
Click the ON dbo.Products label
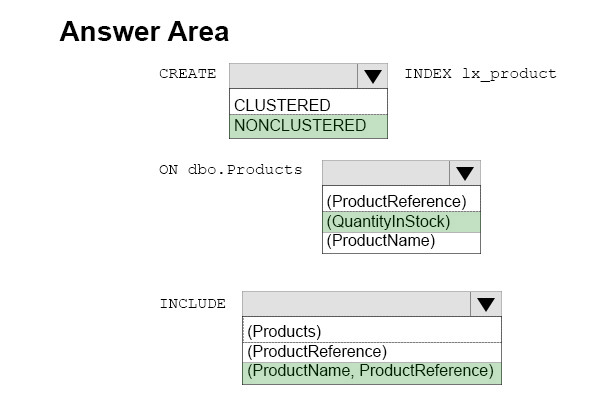pos(231,170)
